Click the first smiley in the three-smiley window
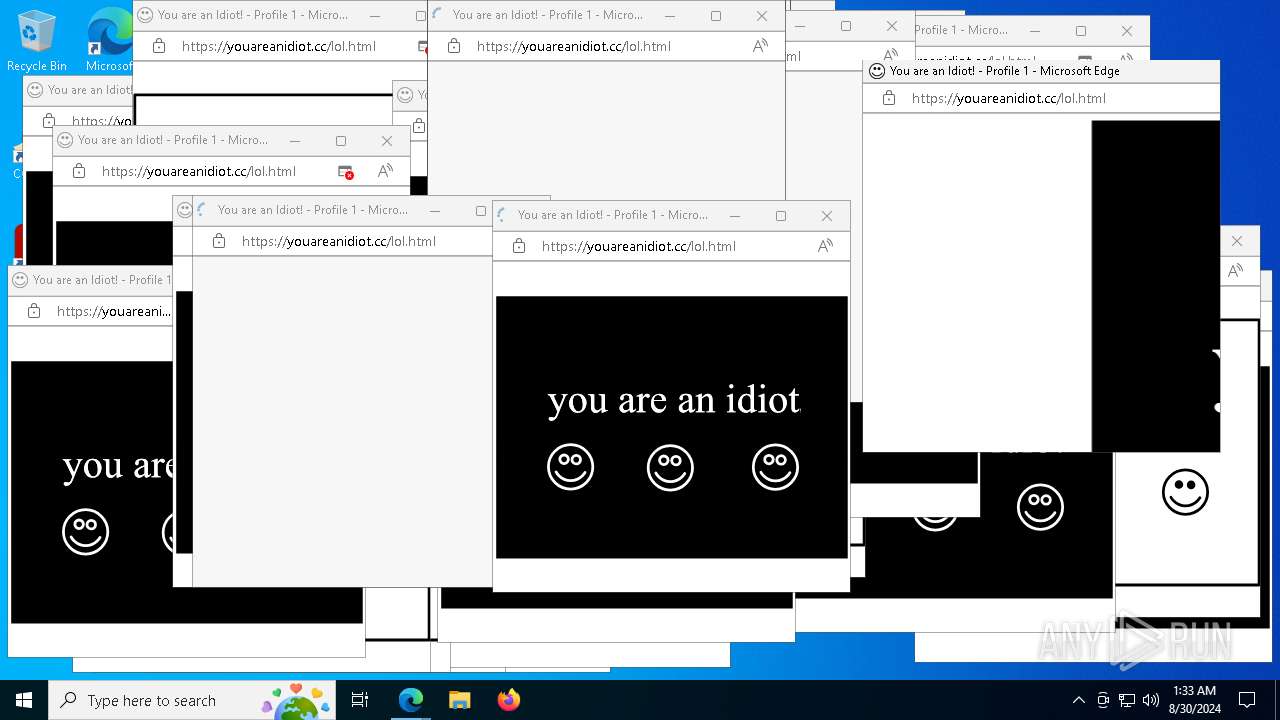Image resolution: width=1280 pixels, height=720 pixels. tap(570, 467)
